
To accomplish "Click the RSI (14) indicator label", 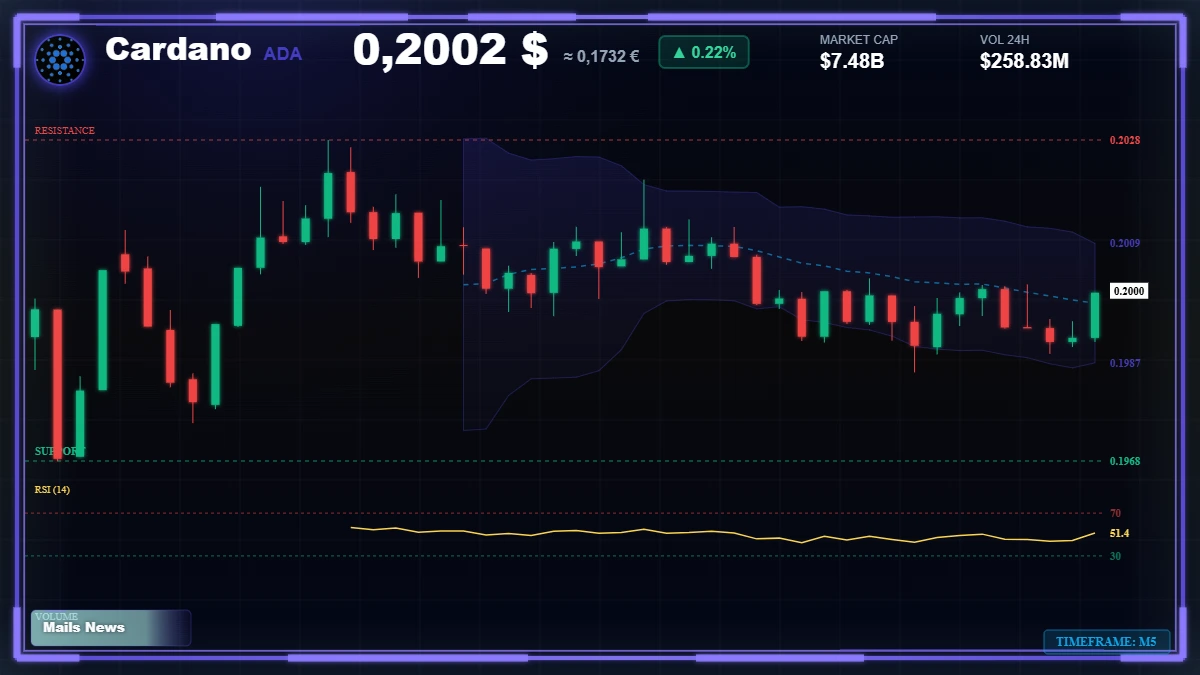I will coord(52,489).
